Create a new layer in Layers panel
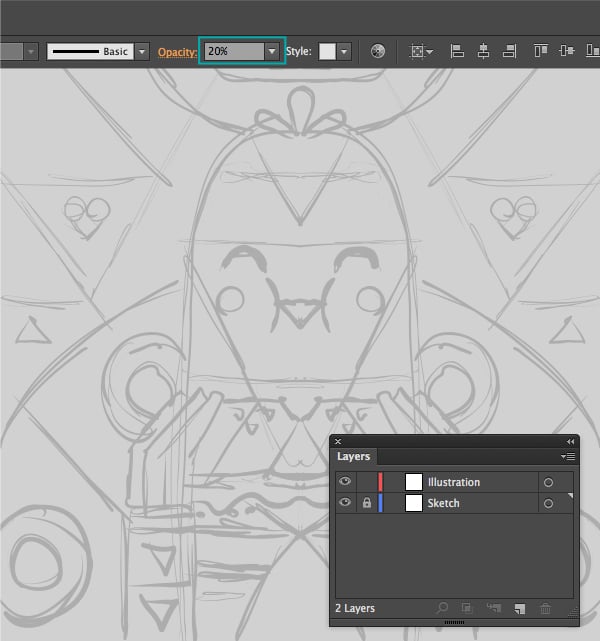The image size is (600, 641). tap(519, 608)
